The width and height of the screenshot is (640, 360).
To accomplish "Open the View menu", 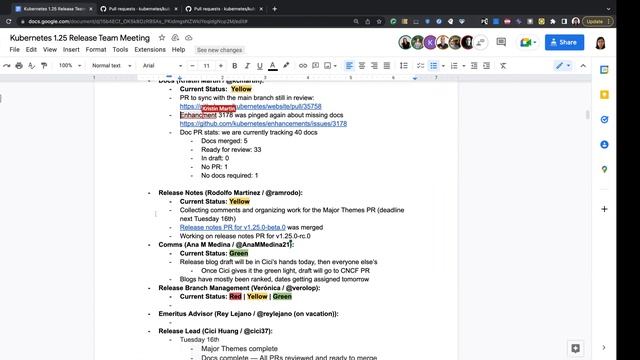I will (50, 50).
